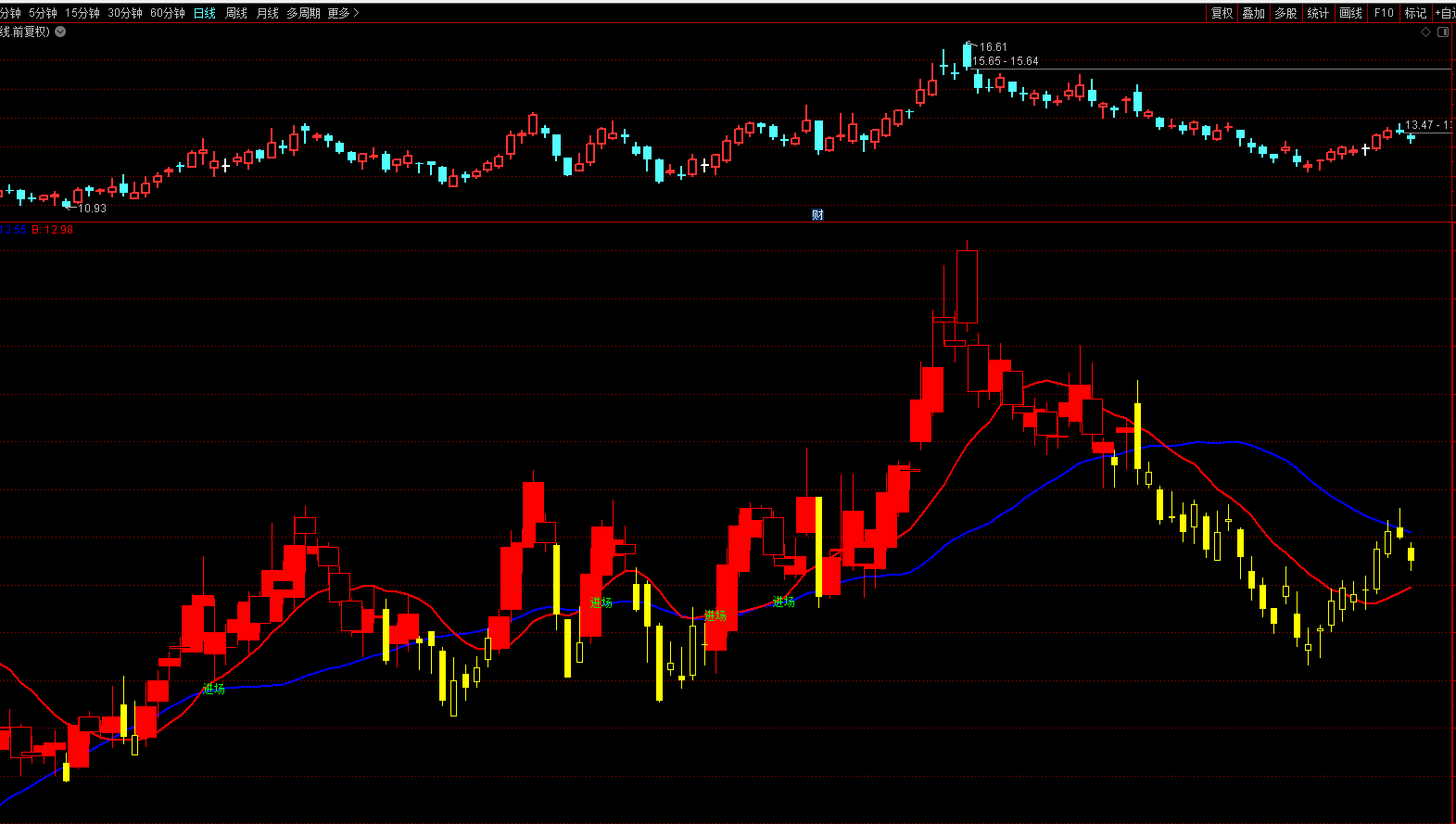1456x824 pixels.
Task: Click the 叠加 overlay button
Action: click(1254, 13)
